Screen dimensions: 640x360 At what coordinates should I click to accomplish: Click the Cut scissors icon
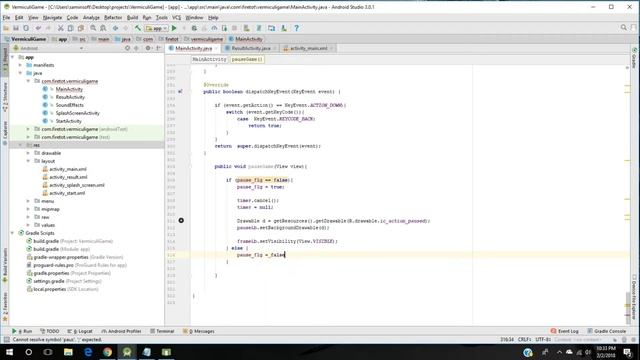click(60, 28)
